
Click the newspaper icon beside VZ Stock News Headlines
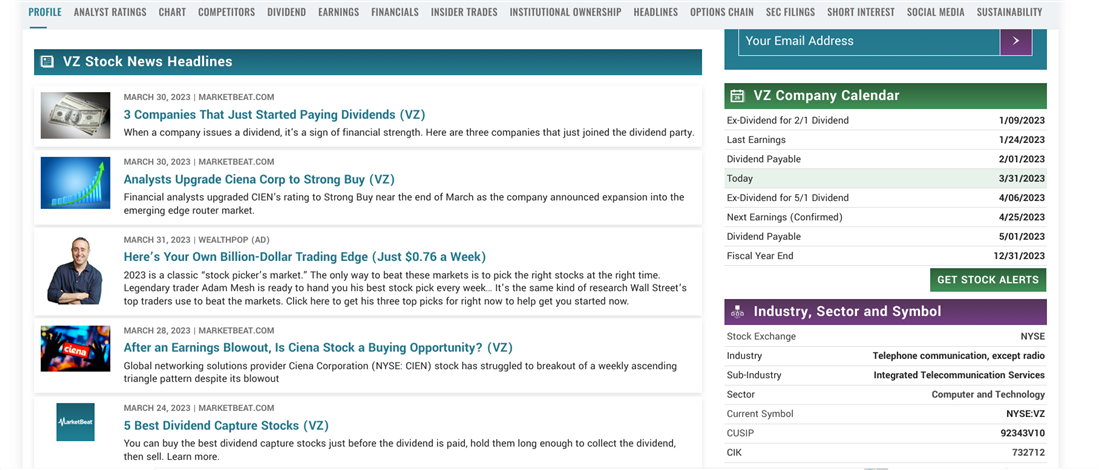coord(47,62)
